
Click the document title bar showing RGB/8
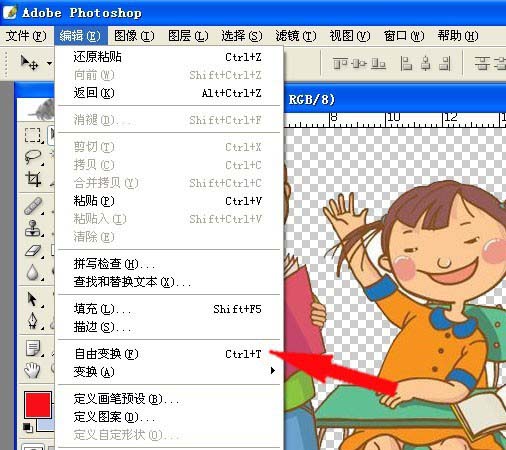(x=395, y=99)
